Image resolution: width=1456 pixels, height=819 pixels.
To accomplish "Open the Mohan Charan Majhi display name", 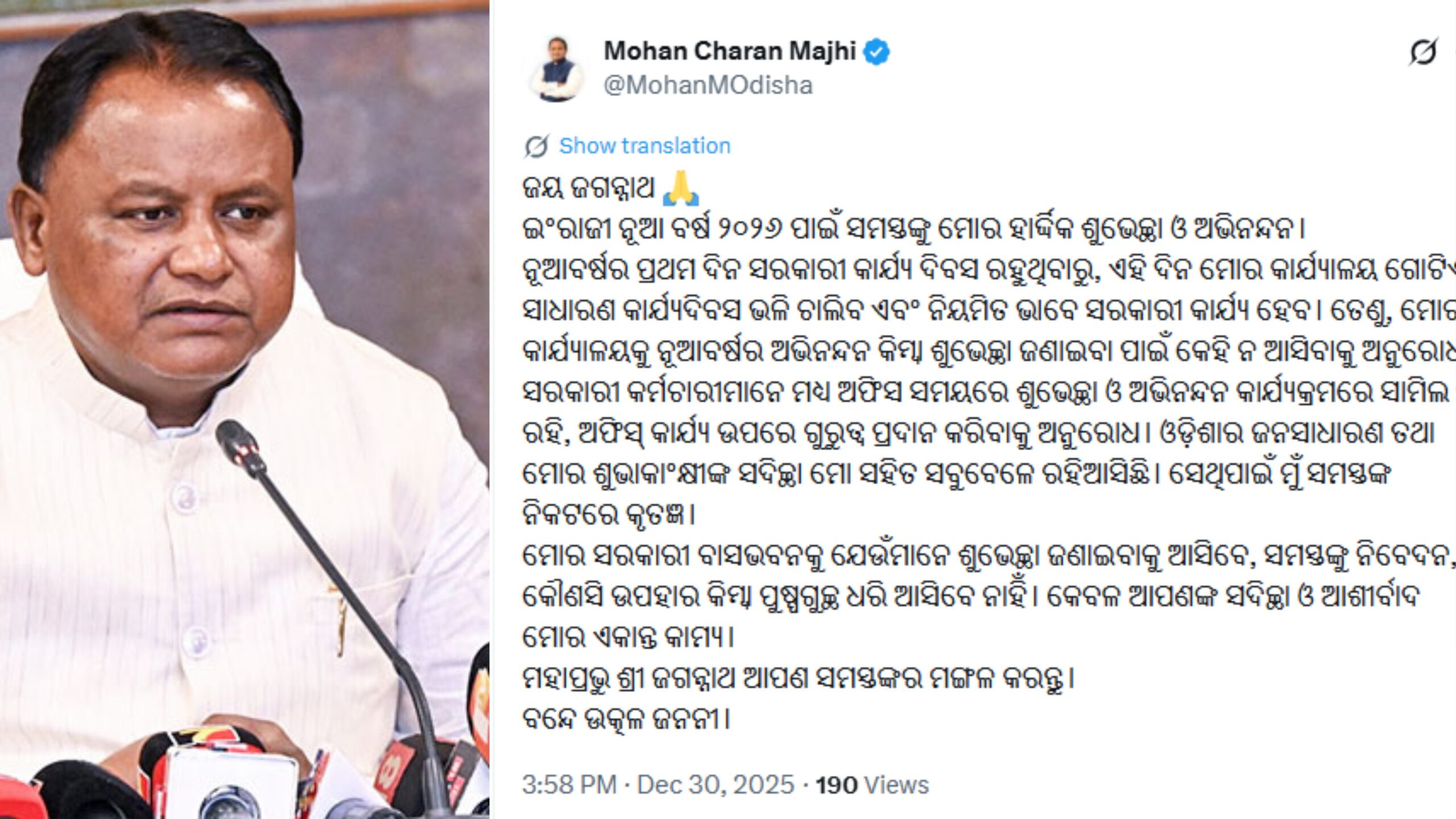I will 730,51.
